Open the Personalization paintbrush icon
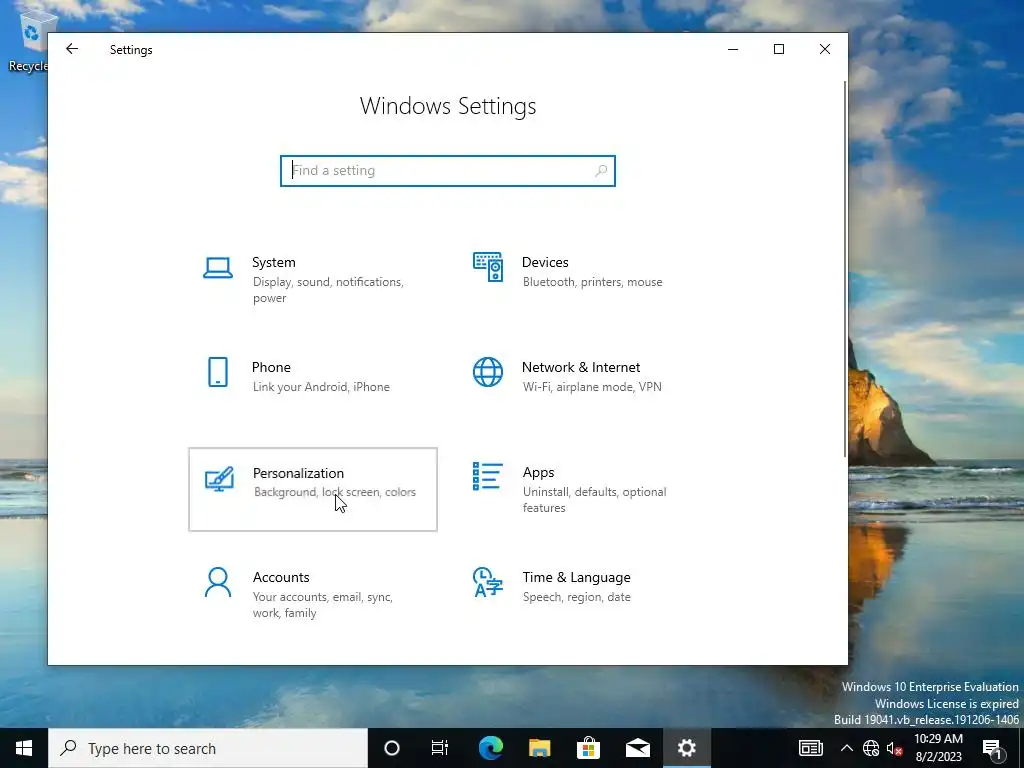Image resolution: width=1024 pixels, height=768 pixels. (x=219, y=479)
